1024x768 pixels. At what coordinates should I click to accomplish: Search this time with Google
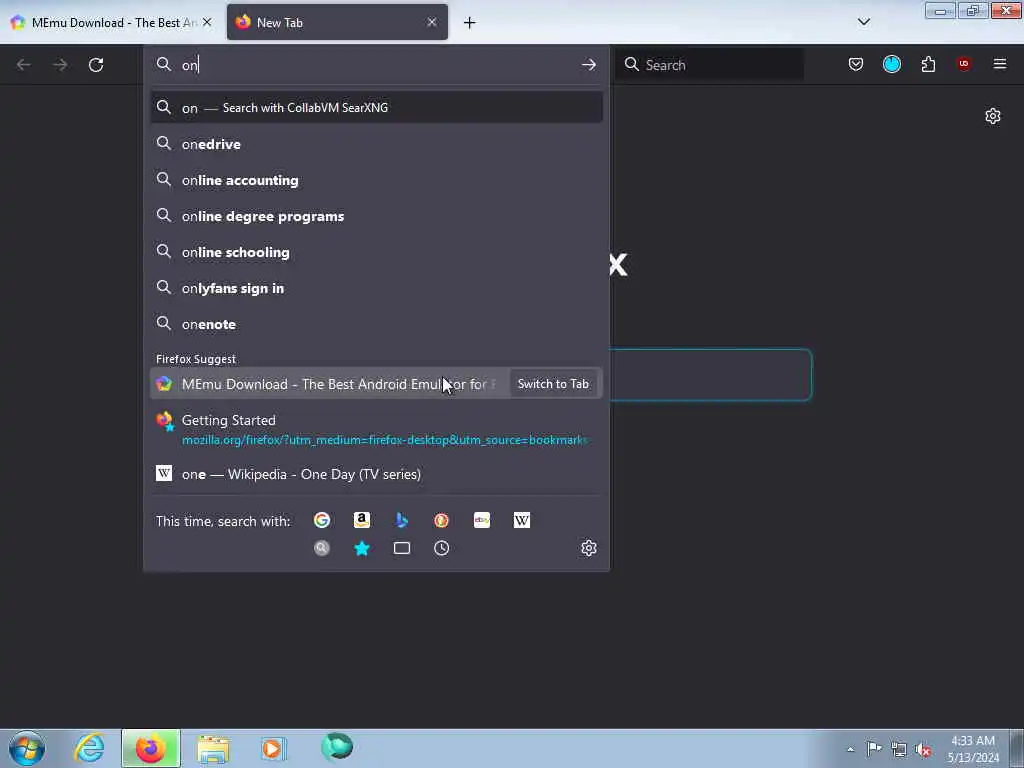[x=322, y=520]
